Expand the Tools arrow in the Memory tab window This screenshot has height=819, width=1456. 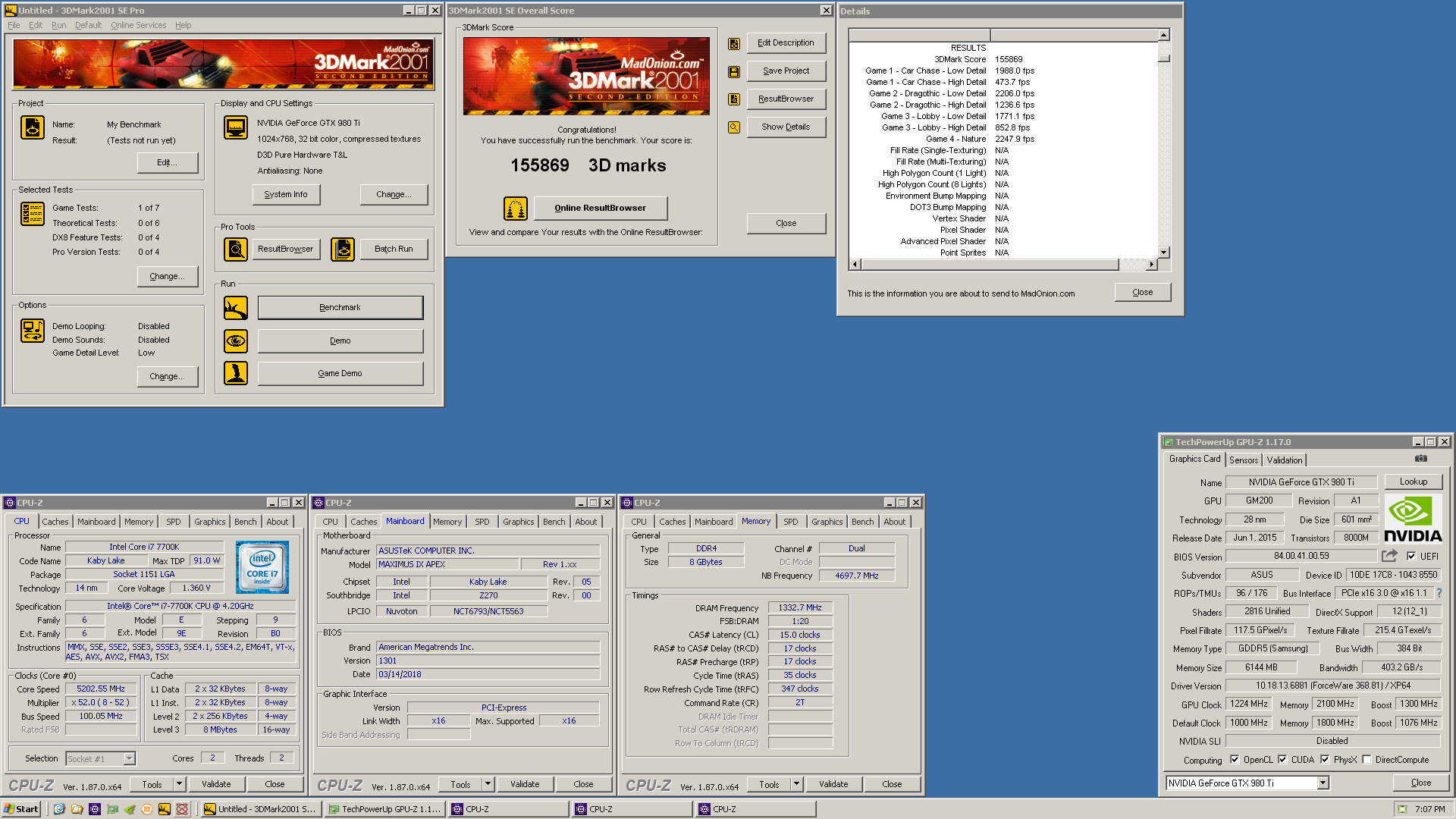click(x=797, y=784)
